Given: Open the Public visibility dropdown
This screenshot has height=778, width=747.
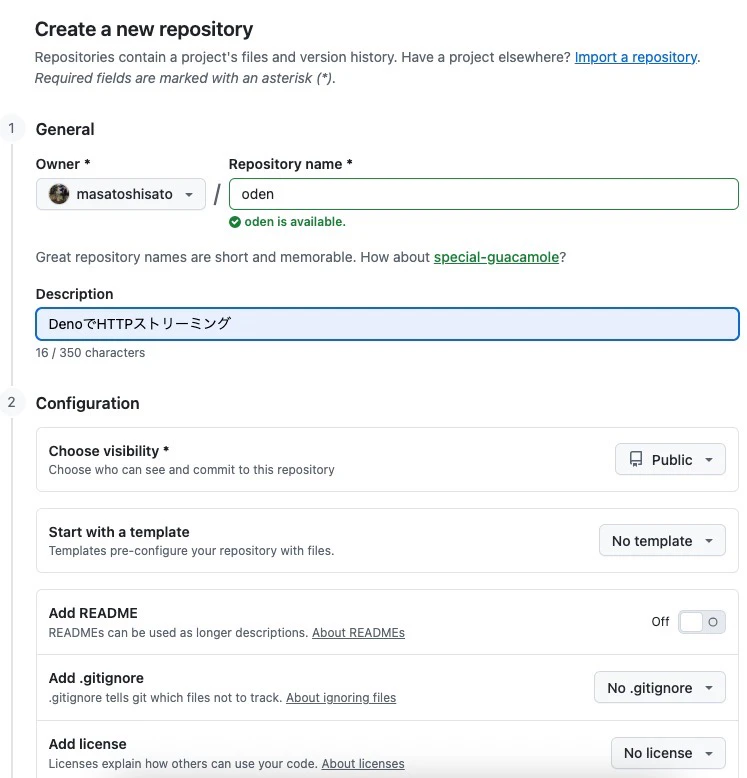Looking at the screenshot, I should point(670,460).
